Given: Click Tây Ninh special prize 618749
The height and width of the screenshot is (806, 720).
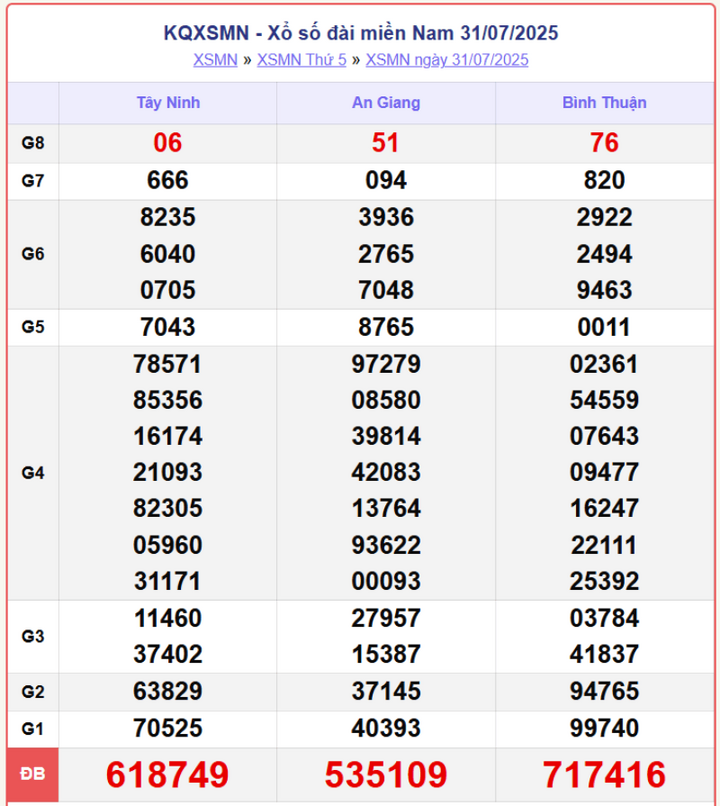Looking at the screenshot, I should click(x=168, y=774).
